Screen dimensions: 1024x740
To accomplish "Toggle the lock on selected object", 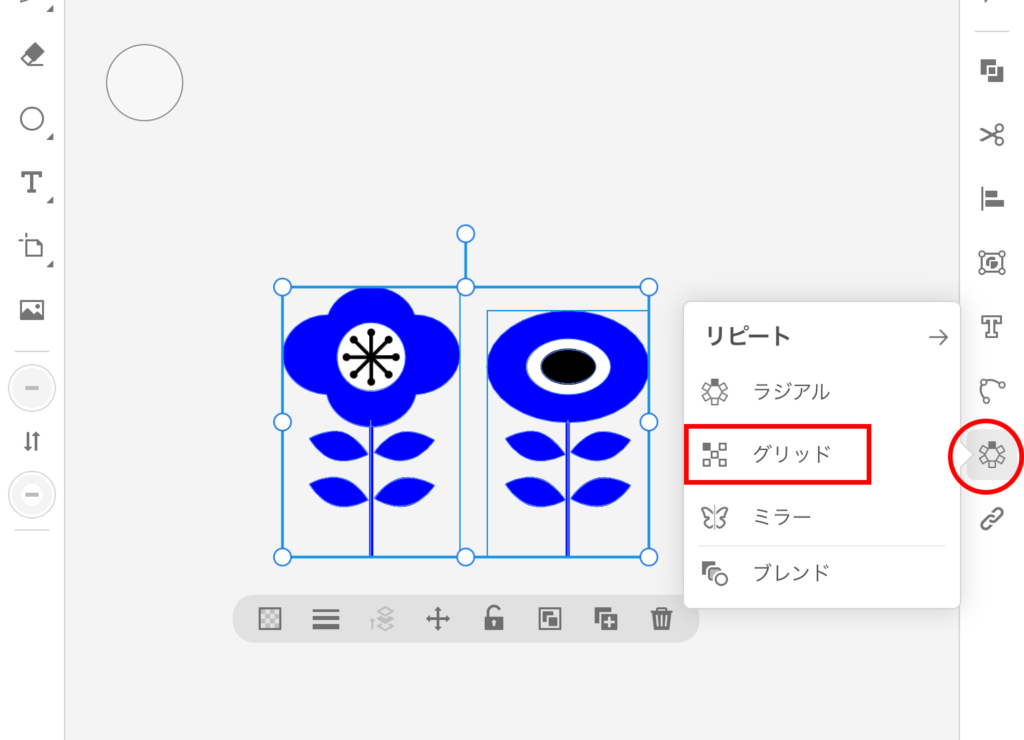I will 493,619.
